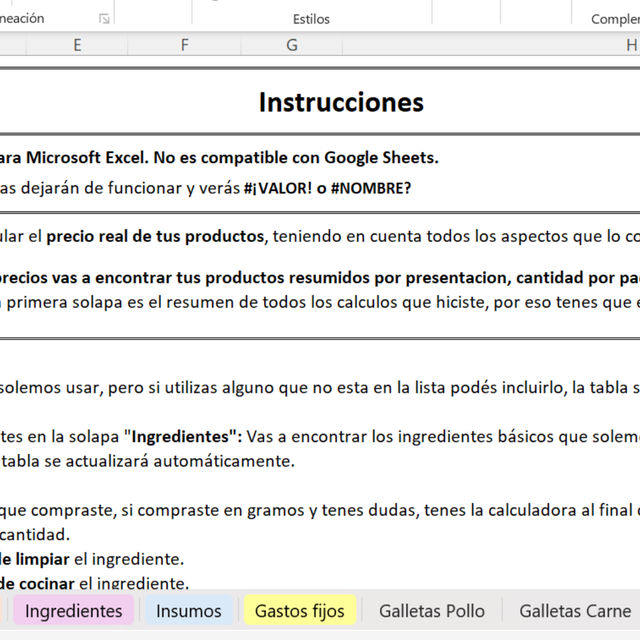Click the row 'tabla se actualizará automáticamente'
640x640 pixels.
click(150, 461)
